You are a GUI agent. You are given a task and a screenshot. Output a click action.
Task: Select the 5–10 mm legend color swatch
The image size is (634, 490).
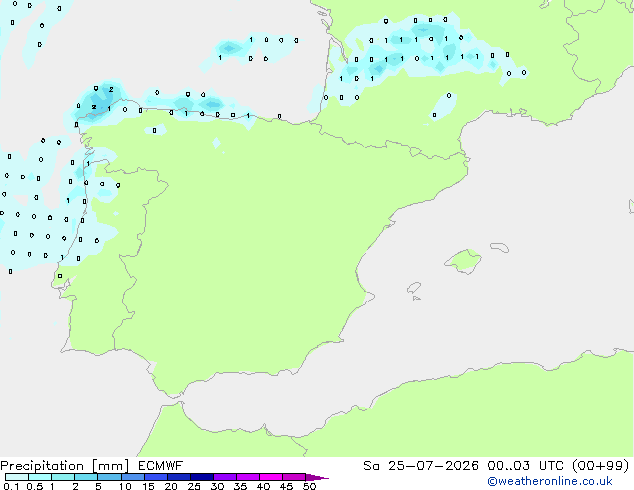click(109, 477)
